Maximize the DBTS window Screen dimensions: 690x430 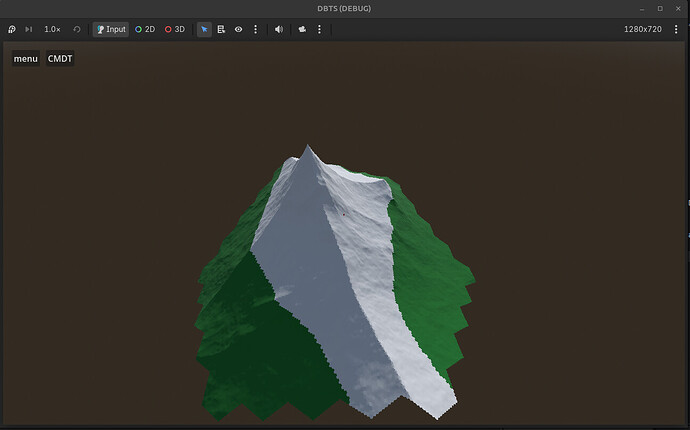660,9
